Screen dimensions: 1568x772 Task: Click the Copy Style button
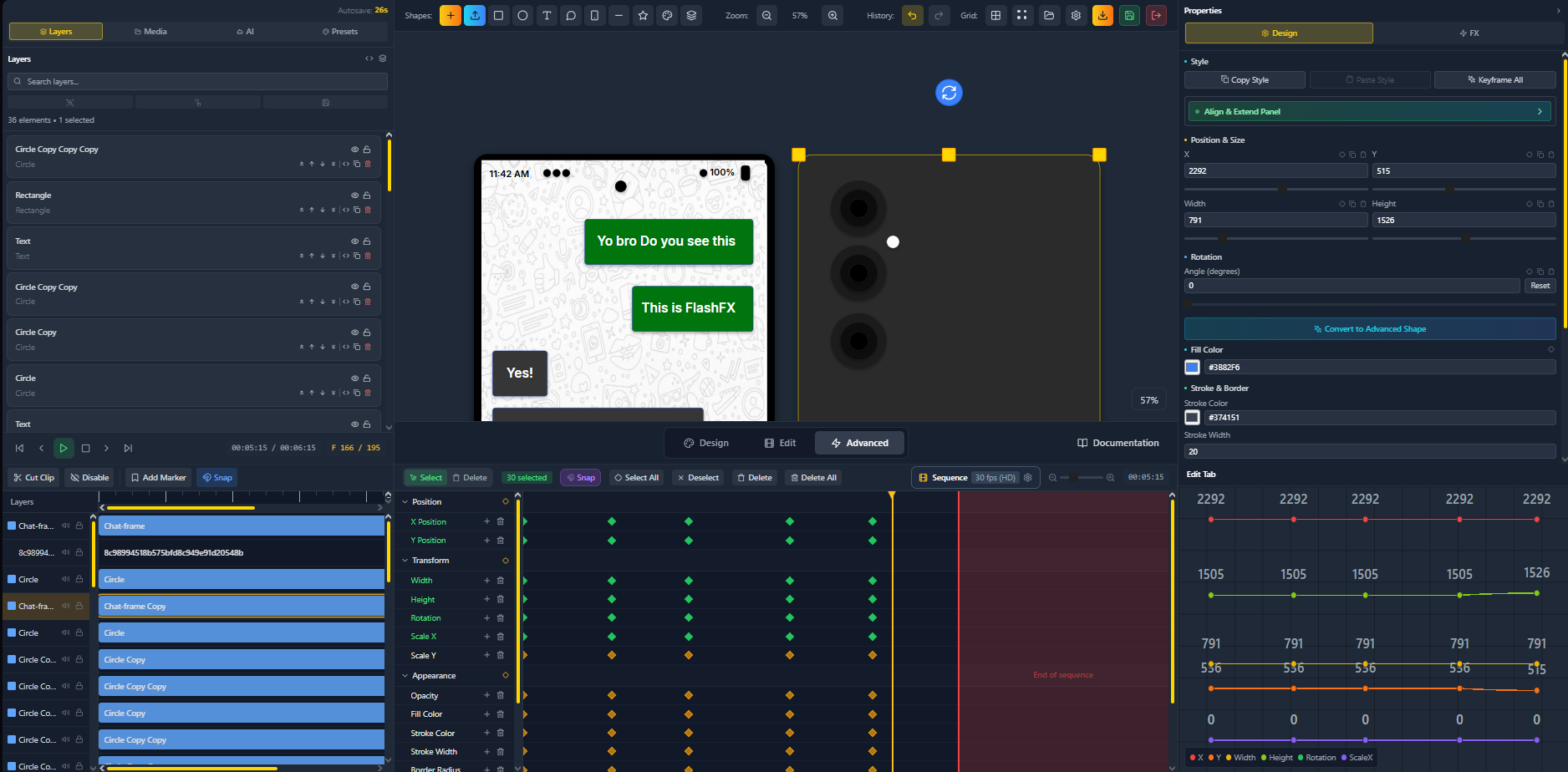[x=1245, y=79]
